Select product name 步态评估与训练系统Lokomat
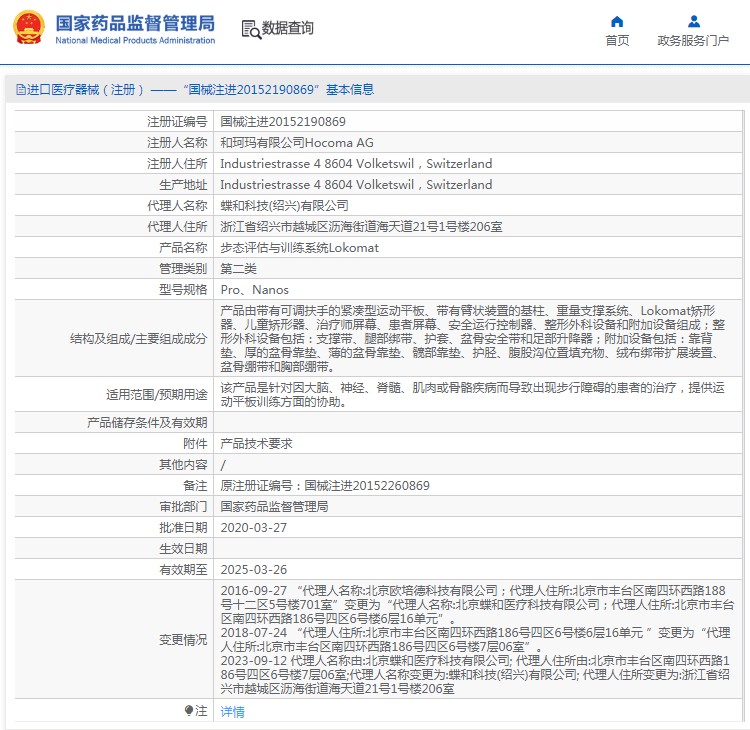The width and height of the screenshot is (750, 730). point(299,248)
